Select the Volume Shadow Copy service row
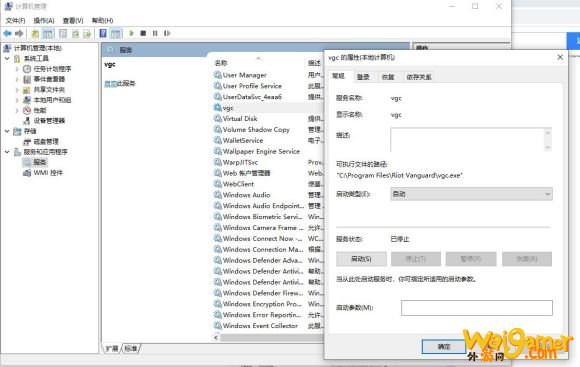 268,129
